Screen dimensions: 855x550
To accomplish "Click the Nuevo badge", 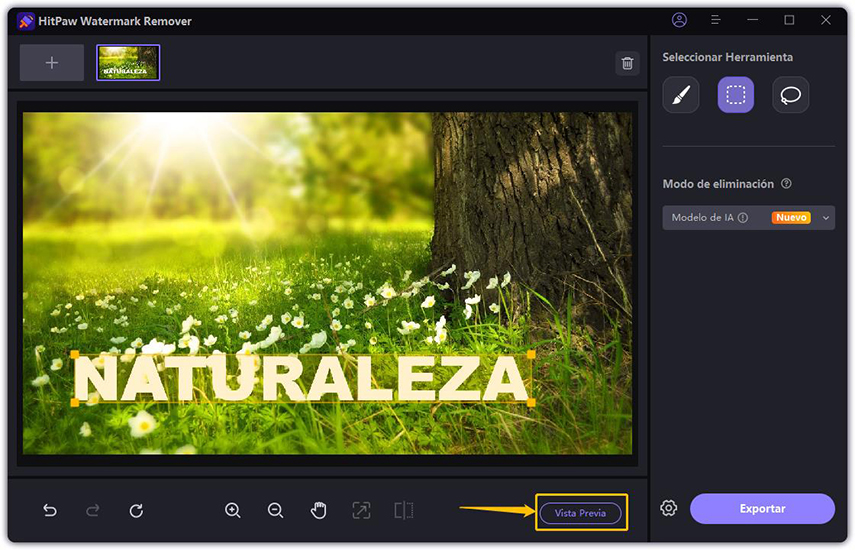I will pyautogui.click(x=791, y=217).
